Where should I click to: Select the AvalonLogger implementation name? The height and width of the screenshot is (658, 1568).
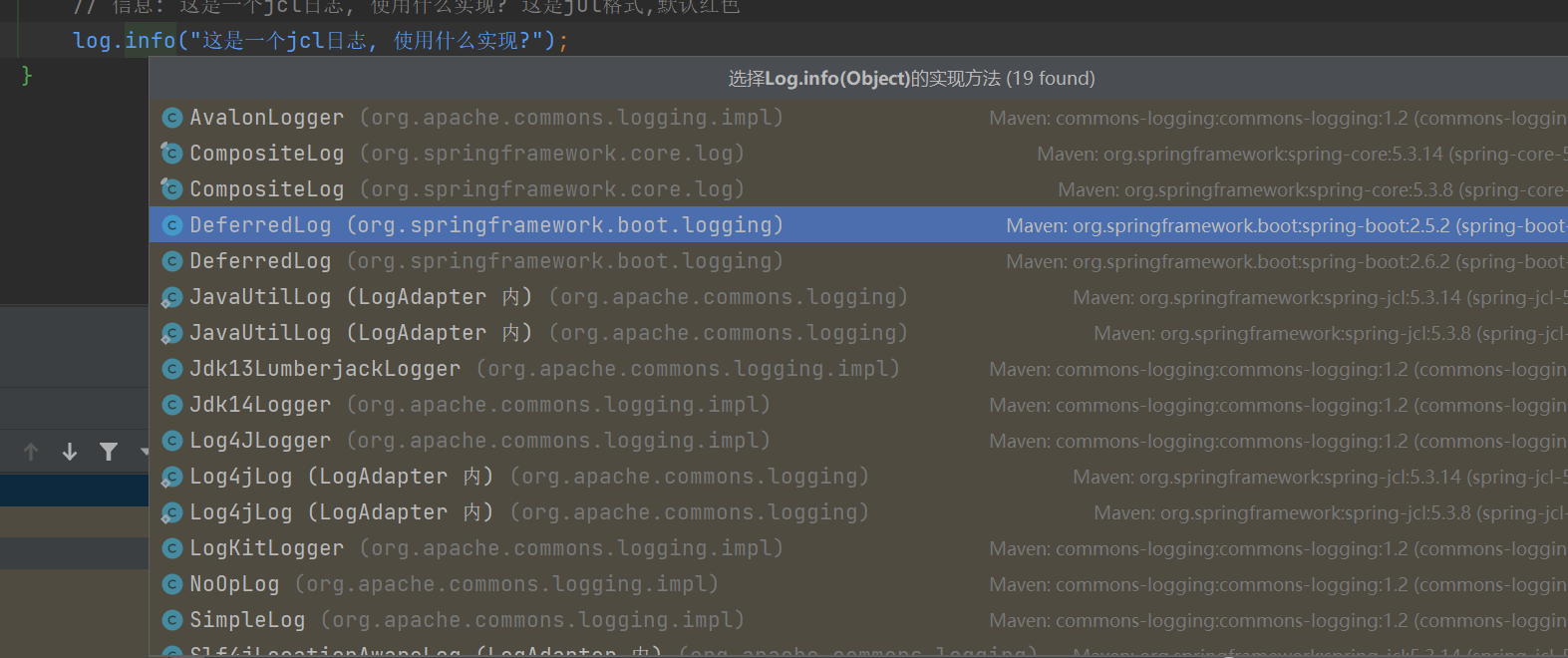click(x=267, y=118)
